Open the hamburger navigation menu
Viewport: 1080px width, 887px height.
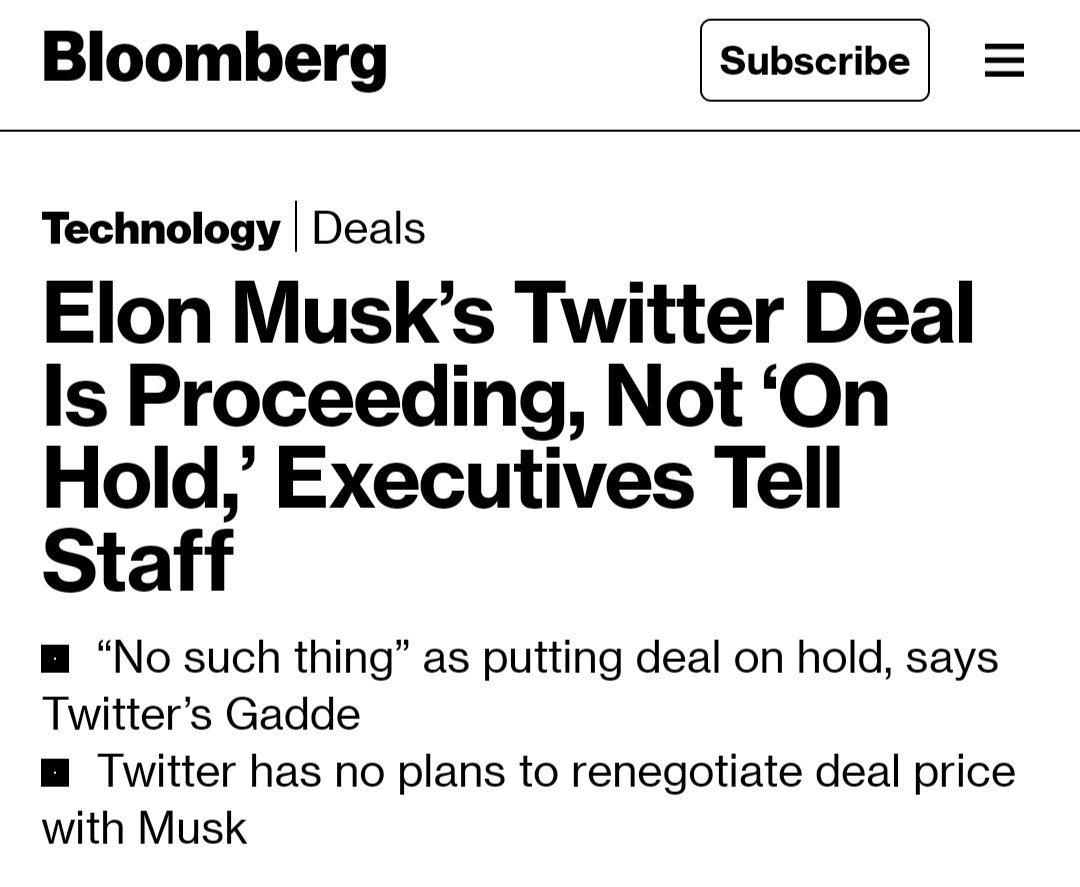(x=1004, y=61)
